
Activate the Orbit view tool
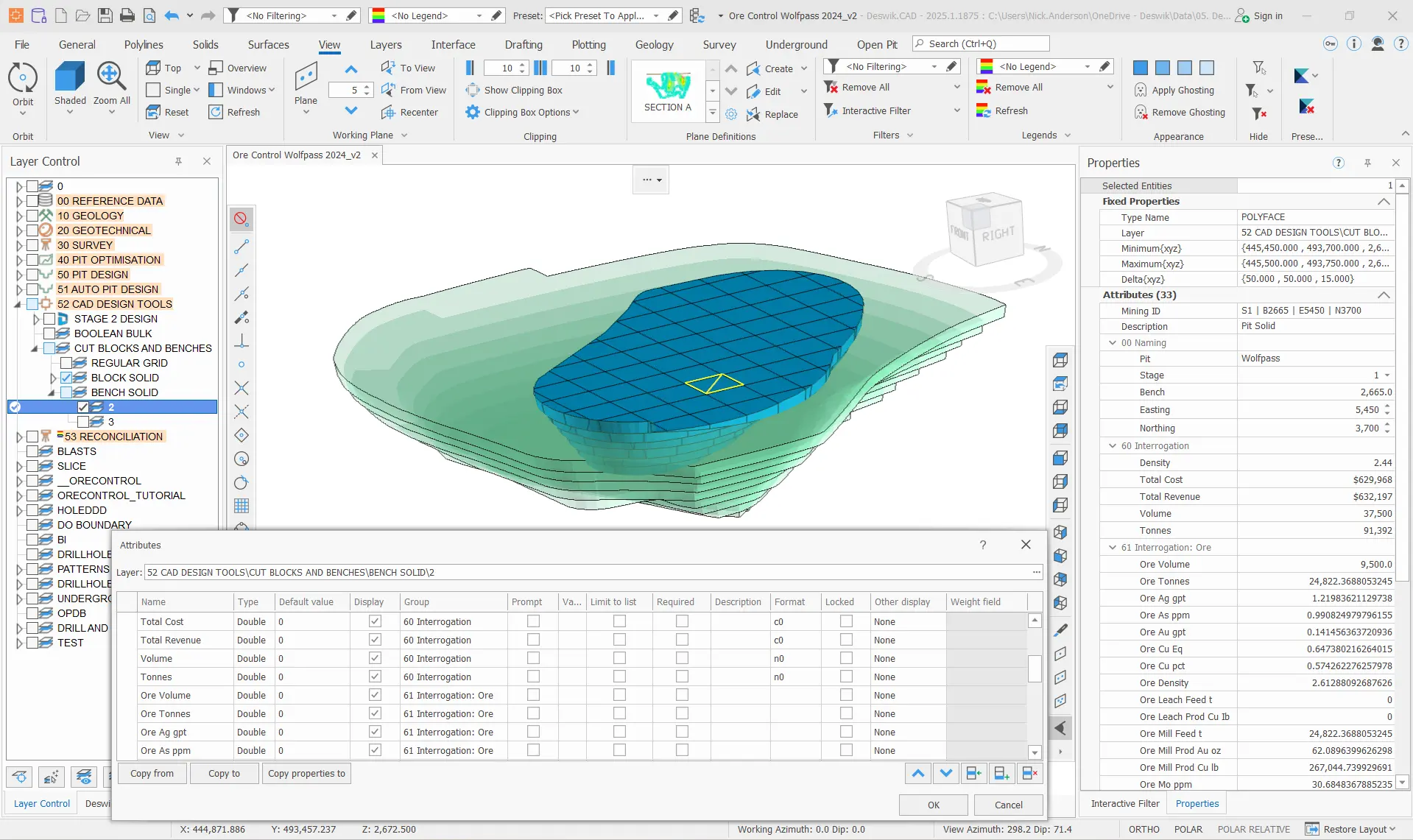pyautogui.click(x=23, y=85)
